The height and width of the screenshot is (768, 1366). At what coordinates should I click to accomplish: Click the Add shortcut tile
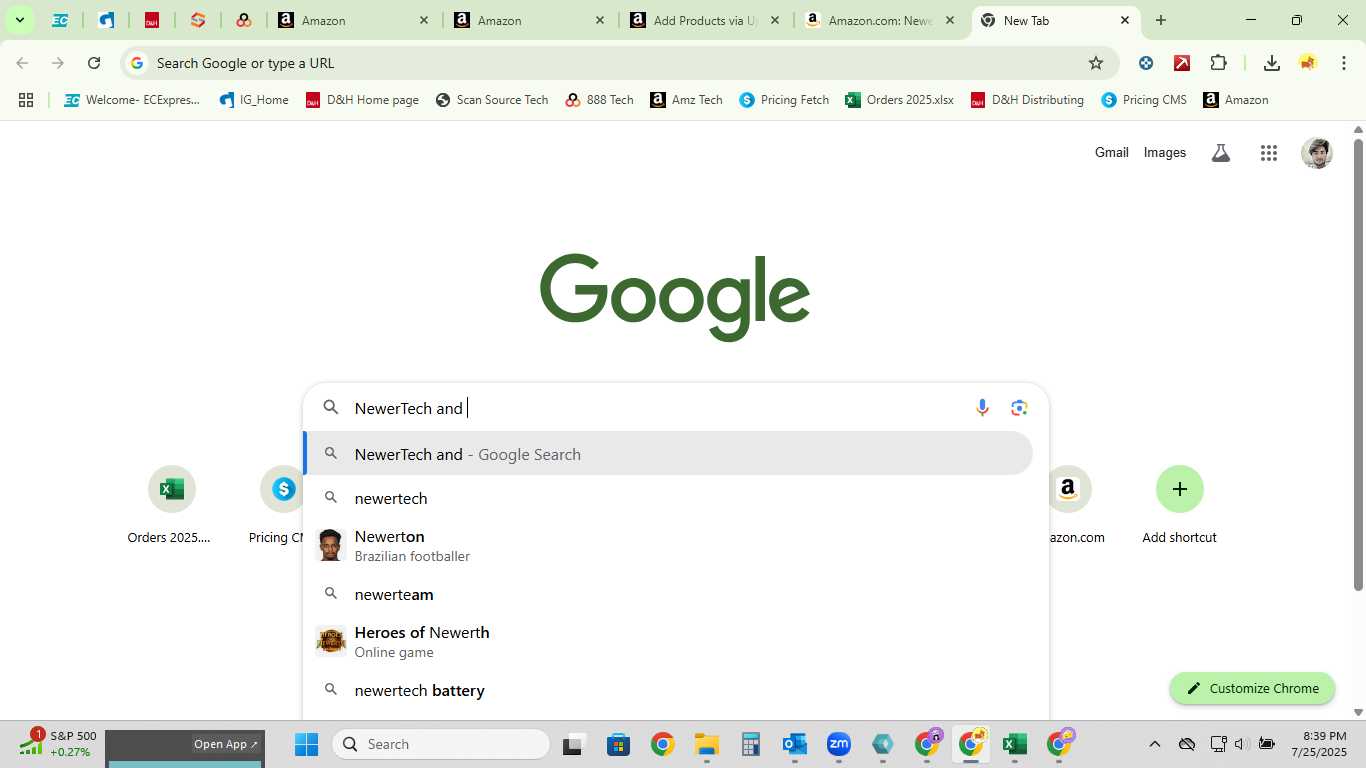pyautogui.click(x=1179, y=506)
